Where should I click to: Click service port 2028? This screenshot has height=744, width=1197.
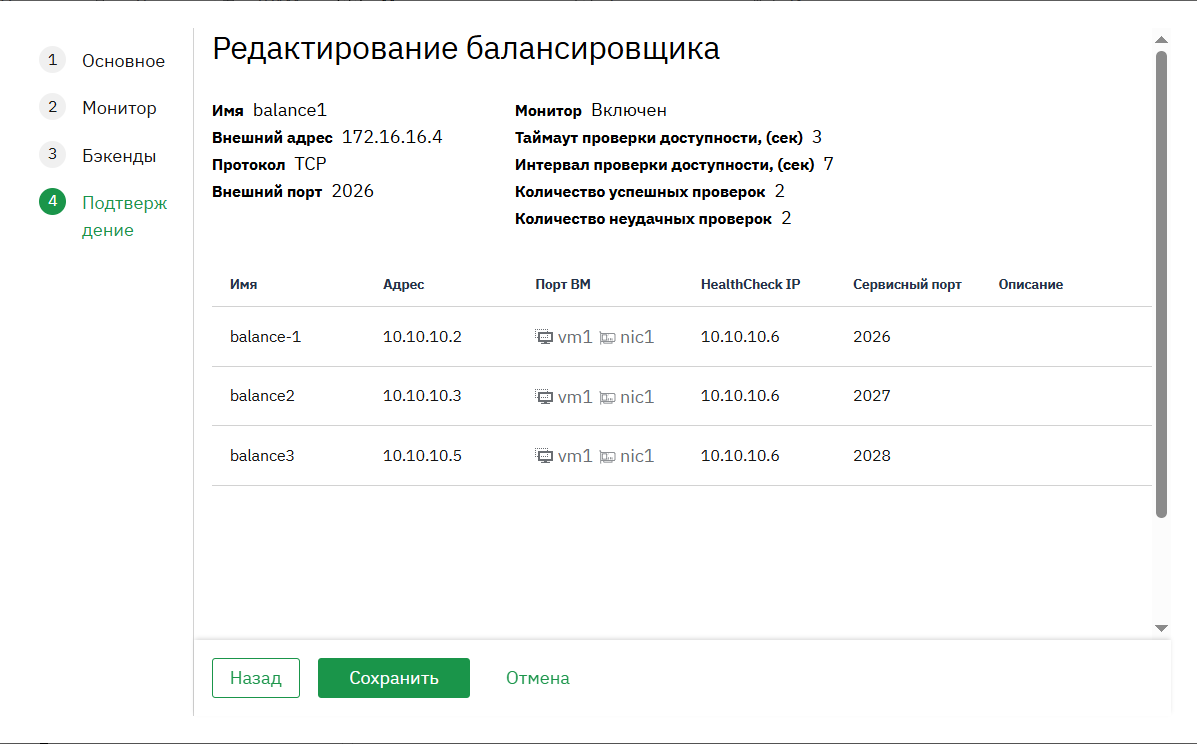click(872, 456)
